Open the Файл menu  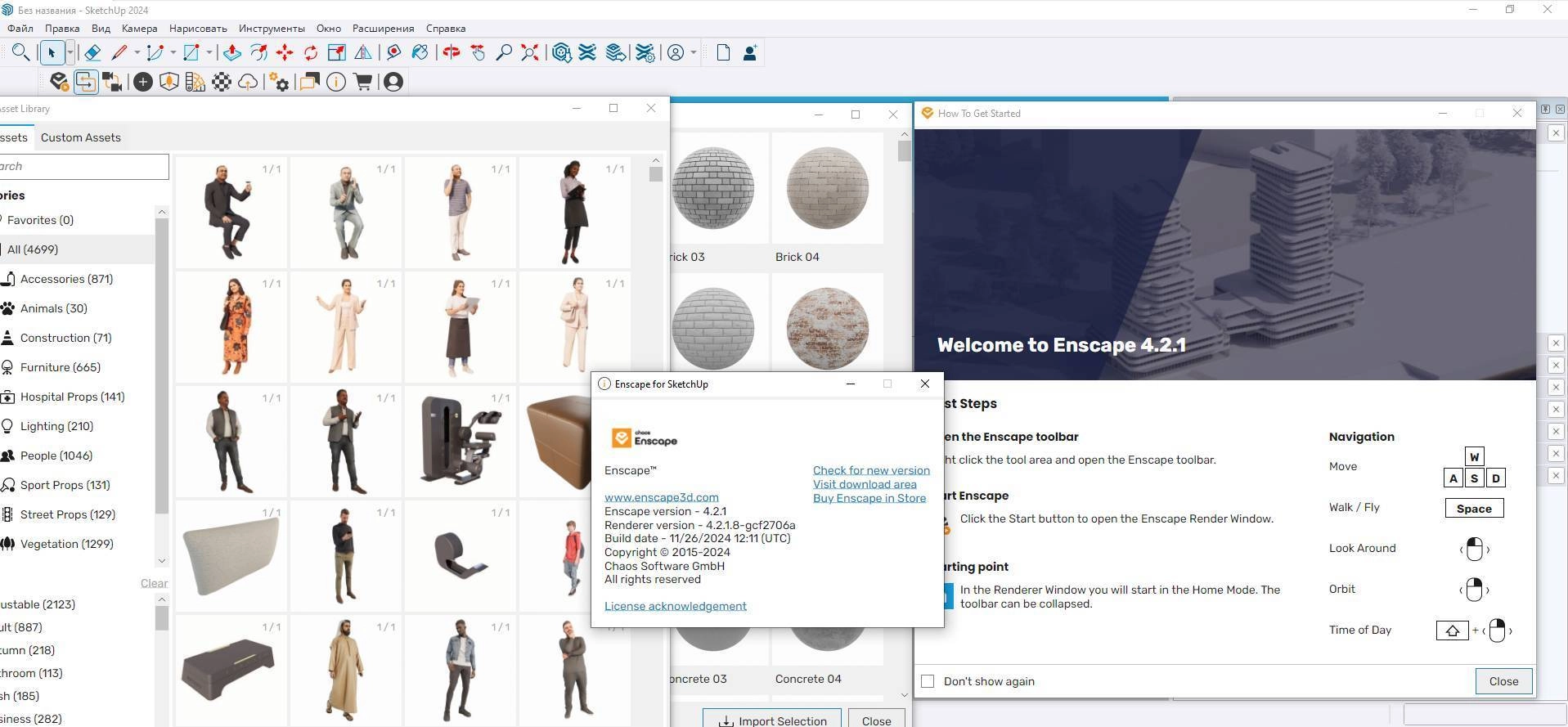pyautogui.click(x=20, y=29)
